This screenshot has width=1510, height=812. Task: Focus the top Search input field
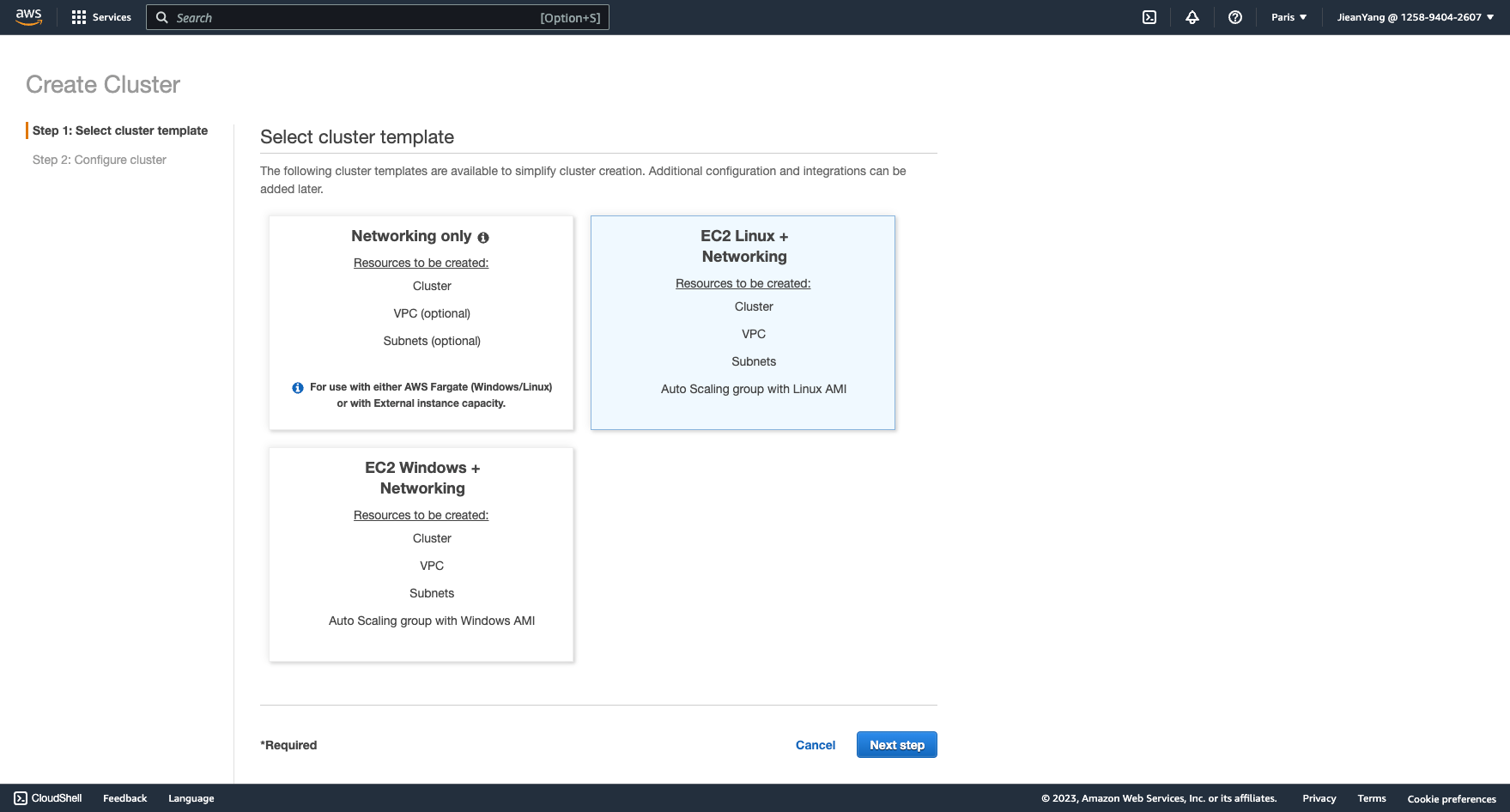click(x=378, y=17)
